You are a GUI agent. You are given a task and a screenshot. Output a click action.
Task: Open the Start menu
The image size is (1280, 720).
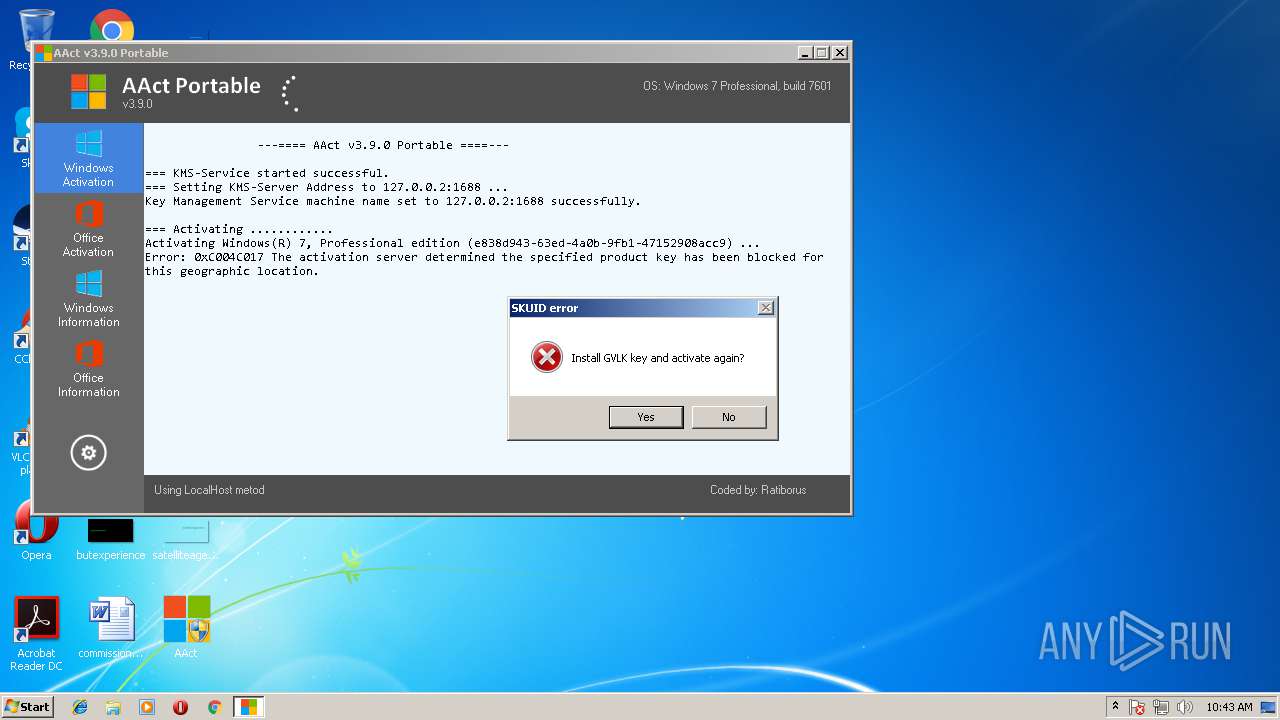[x=27, y=707]
